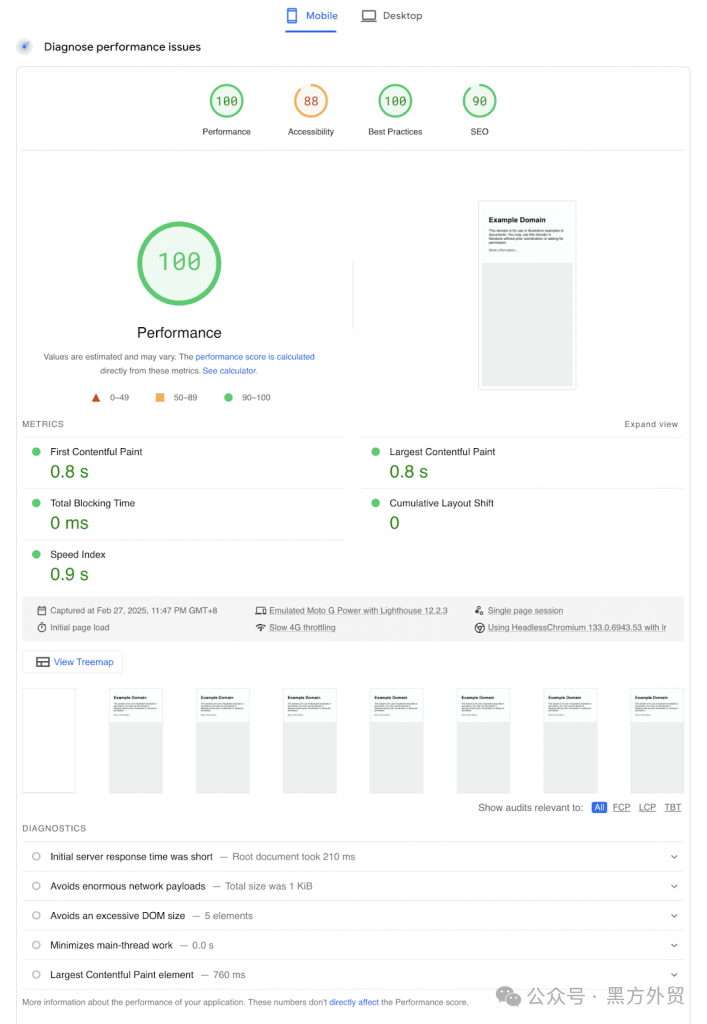Screen dimensions: 707x1024
Task: Click the First Contentful Paint 0.8 s value
Action: click(69, 472)
